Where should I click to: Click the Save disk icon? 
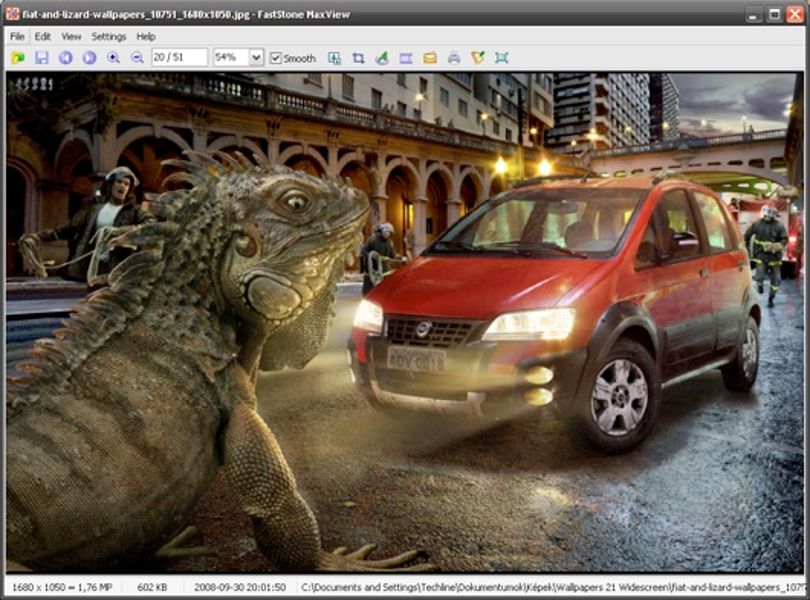point(41,57)
